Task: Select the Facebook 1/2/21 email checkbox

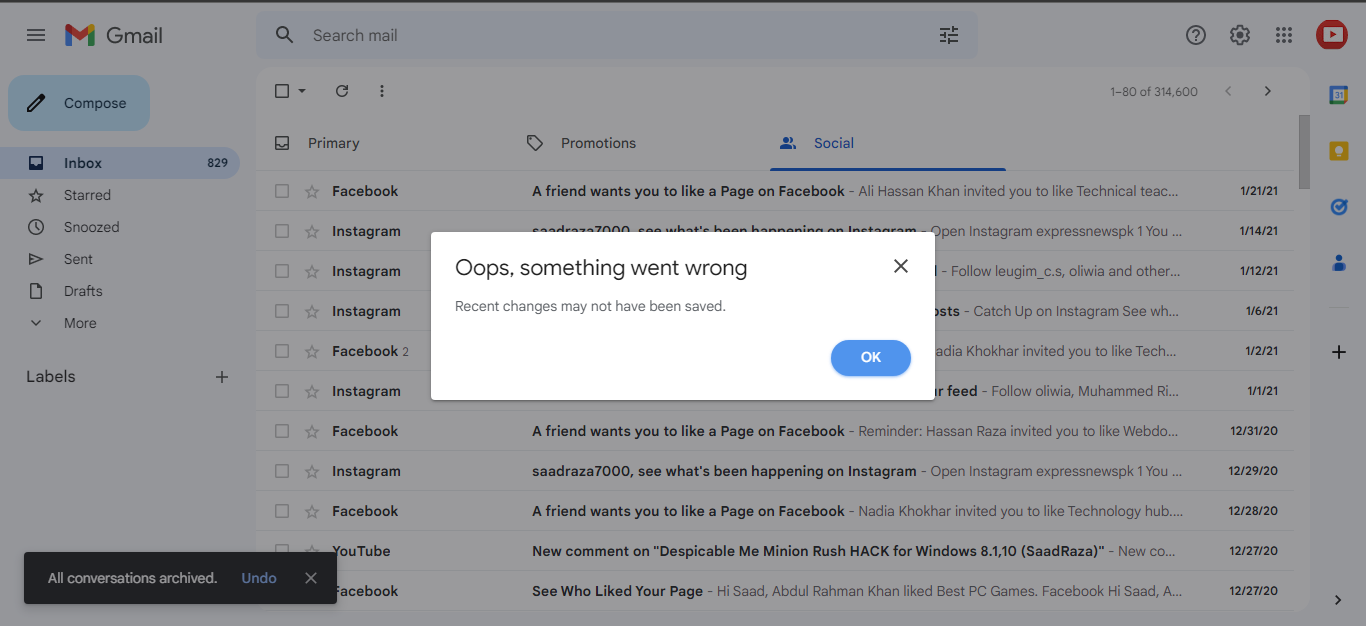Action: coord(282,351)
